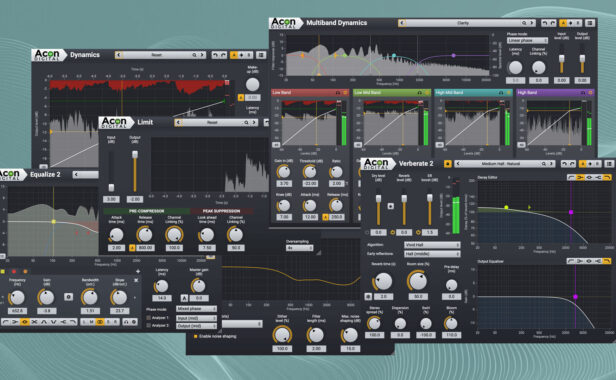Search presets in Verberate 2 preset bar

pyautogui.click(x=544, y=164)
